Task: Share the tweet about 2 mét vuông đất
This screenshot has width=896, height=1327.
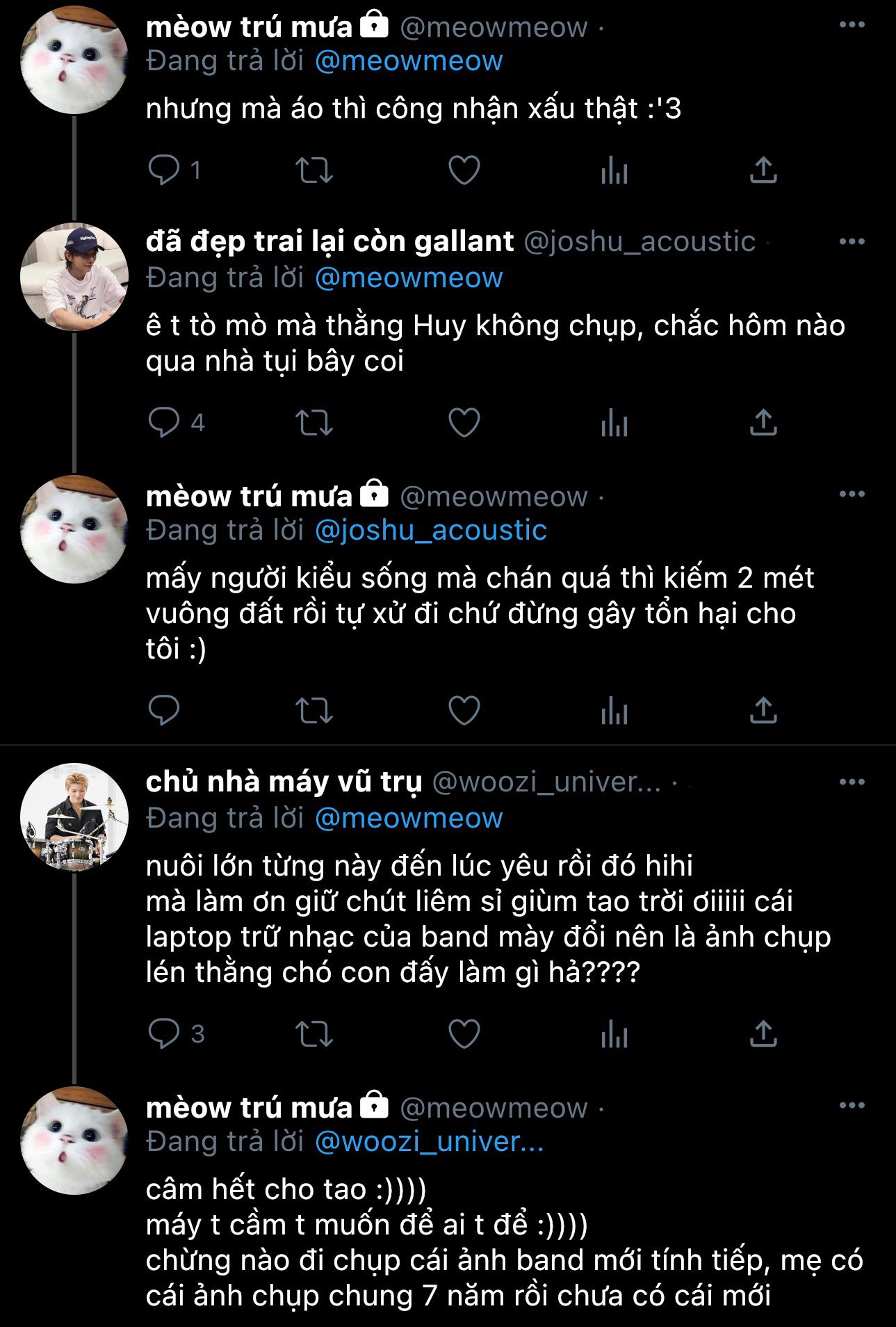Action: coord(763,711)
